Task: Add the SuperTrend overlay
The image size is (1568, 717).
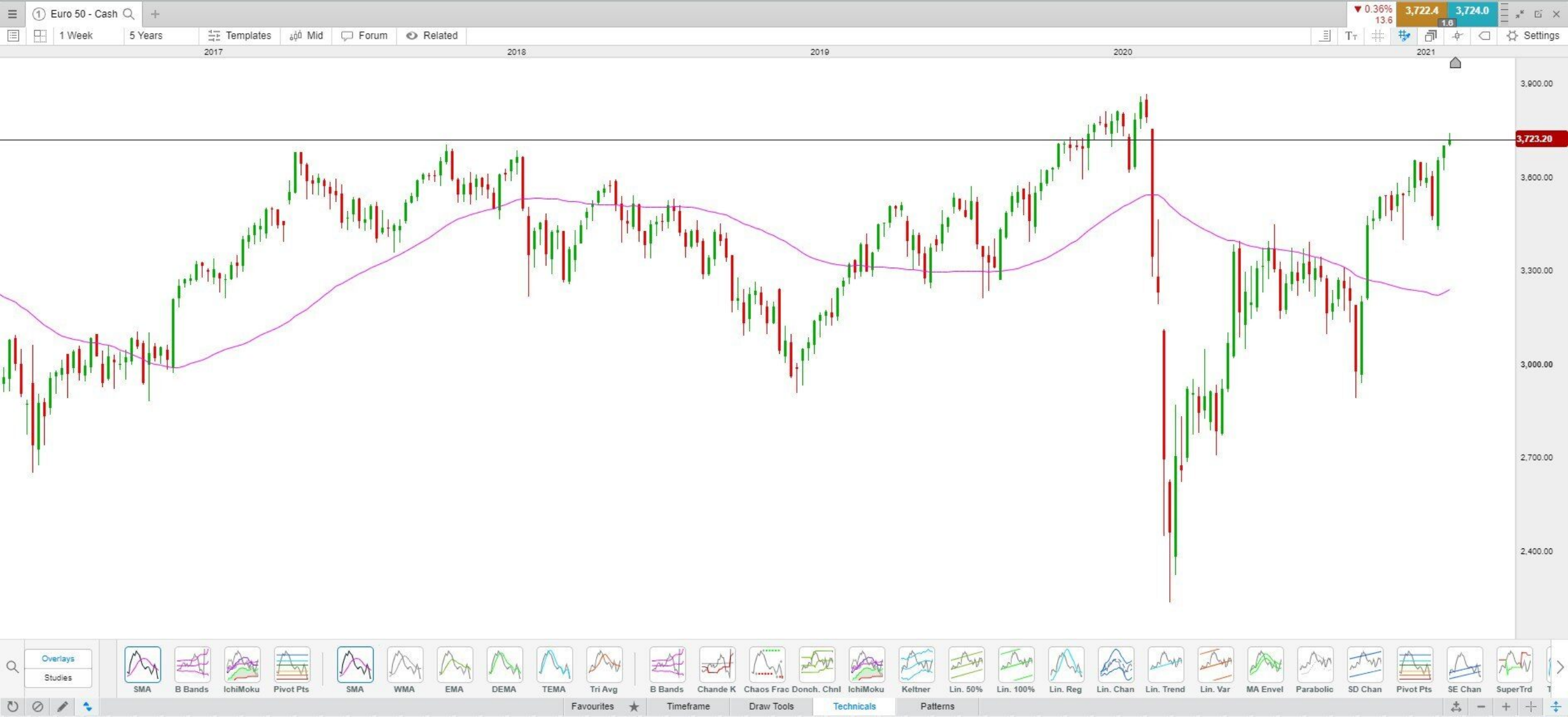Action: 1514,665
